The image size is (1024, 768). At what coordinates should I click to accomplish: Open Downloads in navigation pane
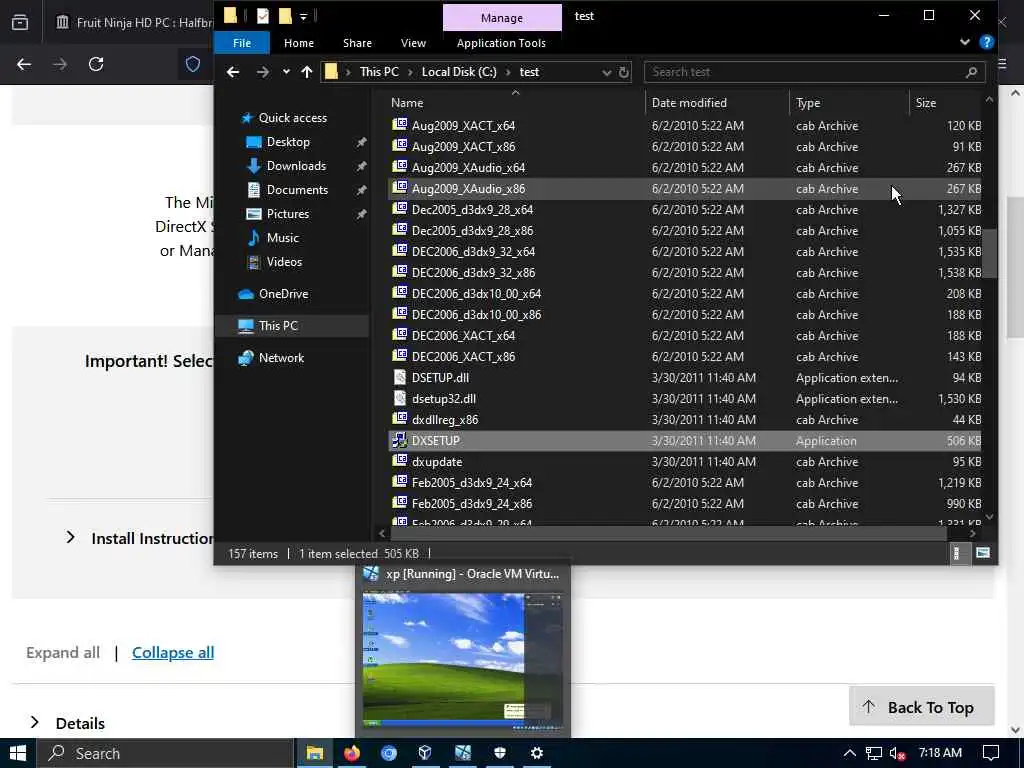click(295, 166)
